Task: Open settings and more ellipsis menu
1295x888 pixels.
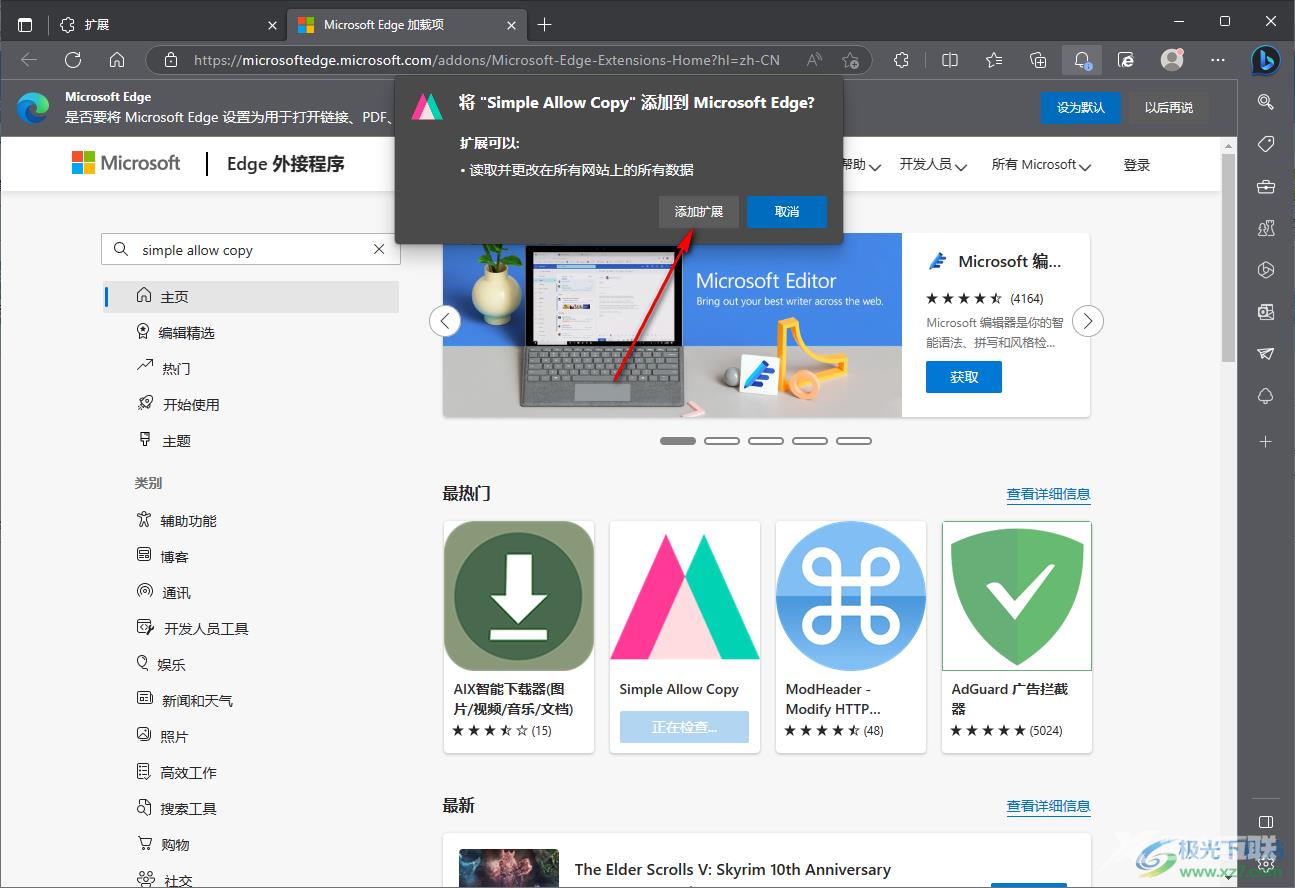Action: click(1217, 60)
